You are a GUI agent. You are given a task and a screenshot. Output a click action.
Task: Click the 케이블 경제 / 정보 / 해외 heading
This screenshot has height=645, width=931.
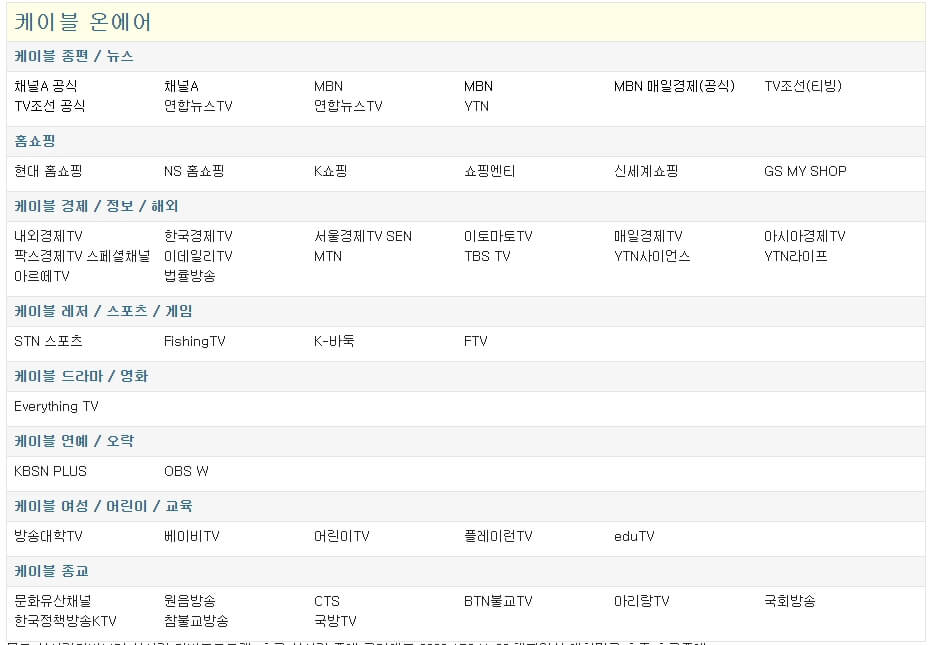(96, 206)
